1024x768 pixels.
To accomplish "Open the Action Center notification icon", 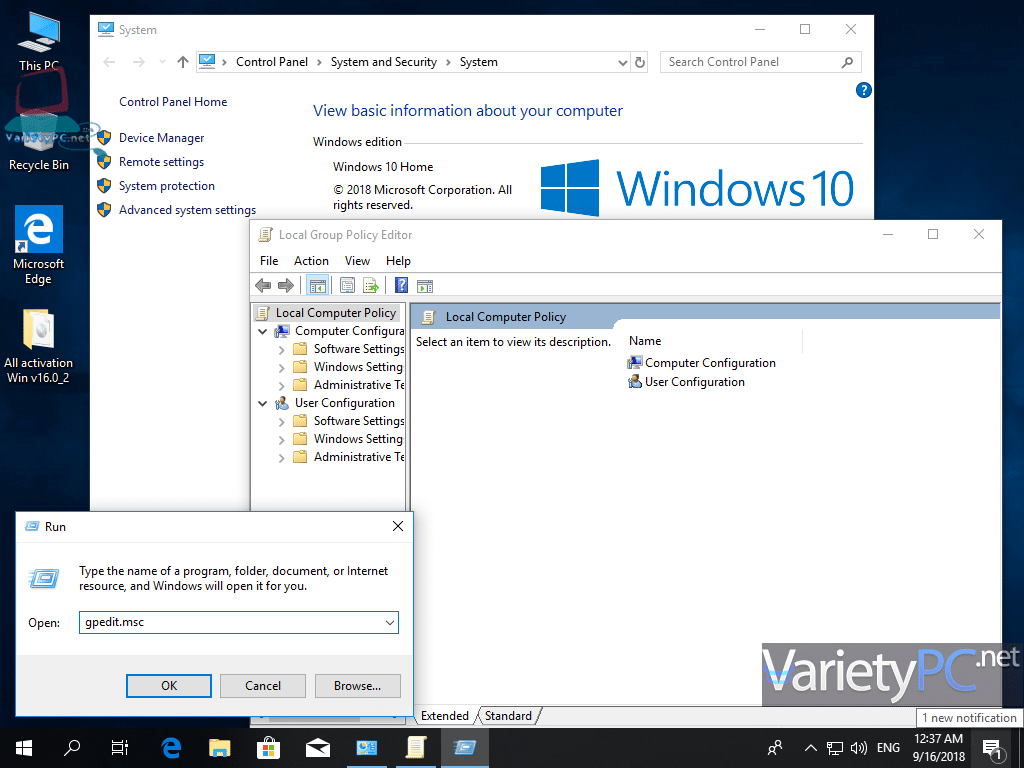I will point(993,749).
